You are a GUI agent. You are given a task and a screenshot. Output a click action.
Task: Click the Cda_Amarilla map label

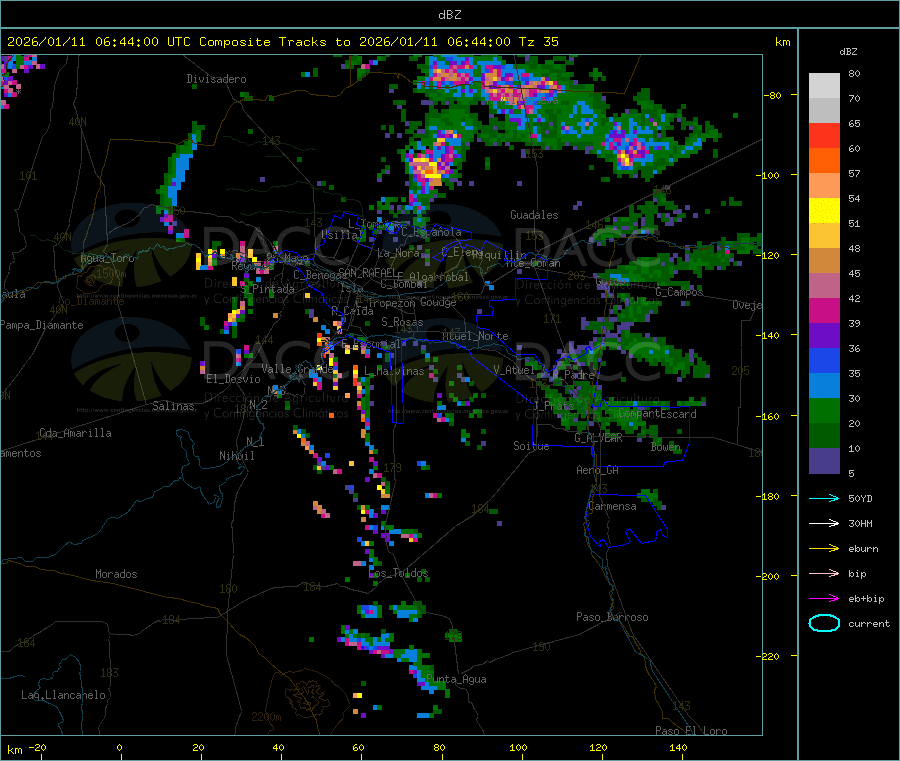tap(75, 433)
